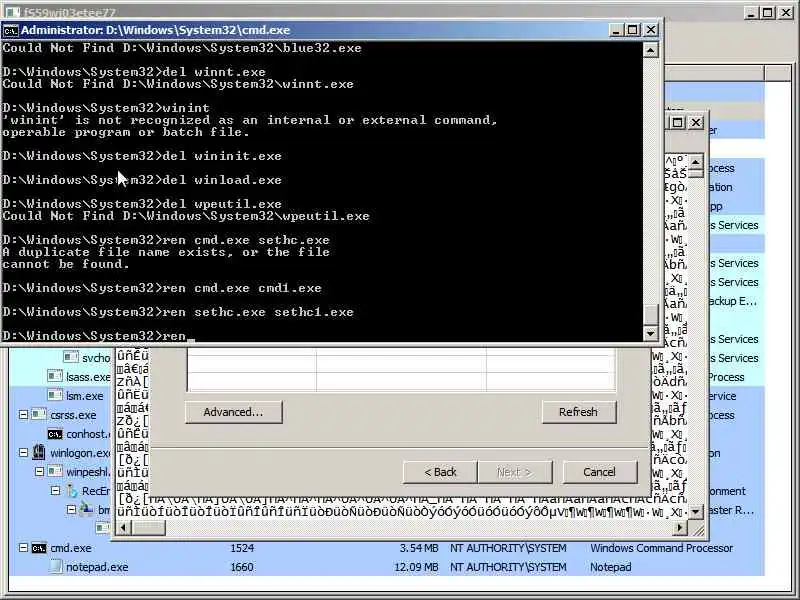800x600 pixels.
Task: Click the winlogon.exe process icon
Action: pyautogui.click(x=39, y=452)
